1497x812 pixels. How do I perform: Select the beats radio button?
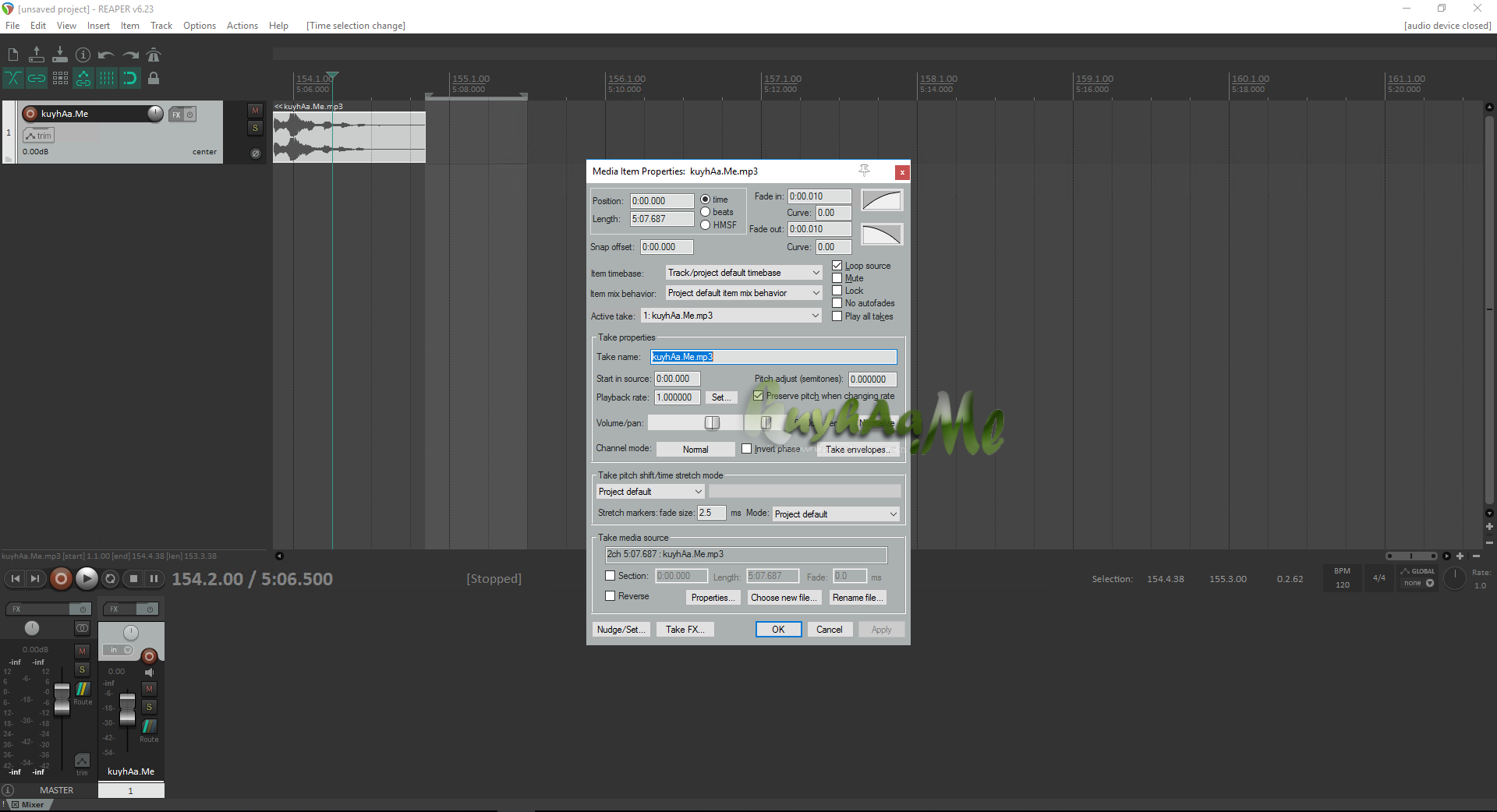click(x=705, y=212)
